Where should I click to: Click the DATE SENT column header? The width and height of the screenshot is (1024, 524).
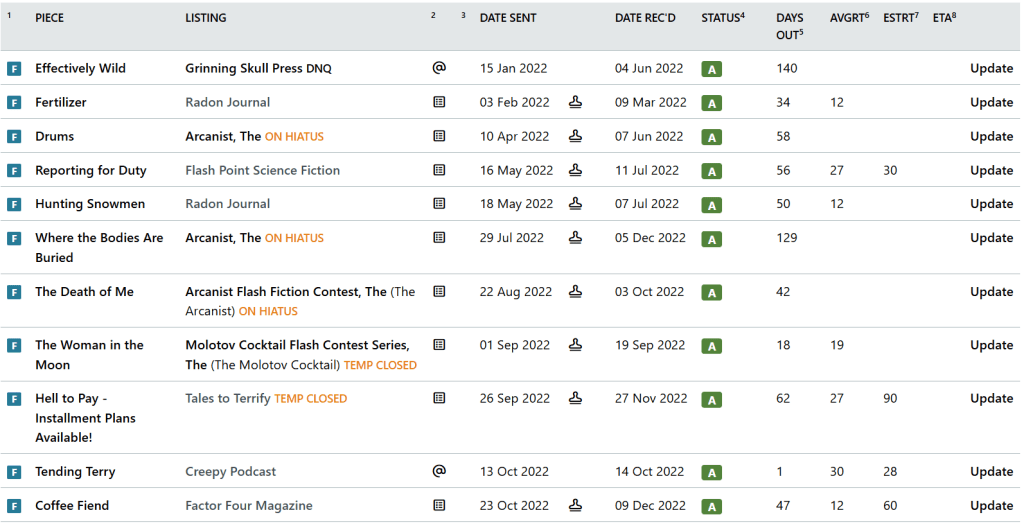(507, 18)
